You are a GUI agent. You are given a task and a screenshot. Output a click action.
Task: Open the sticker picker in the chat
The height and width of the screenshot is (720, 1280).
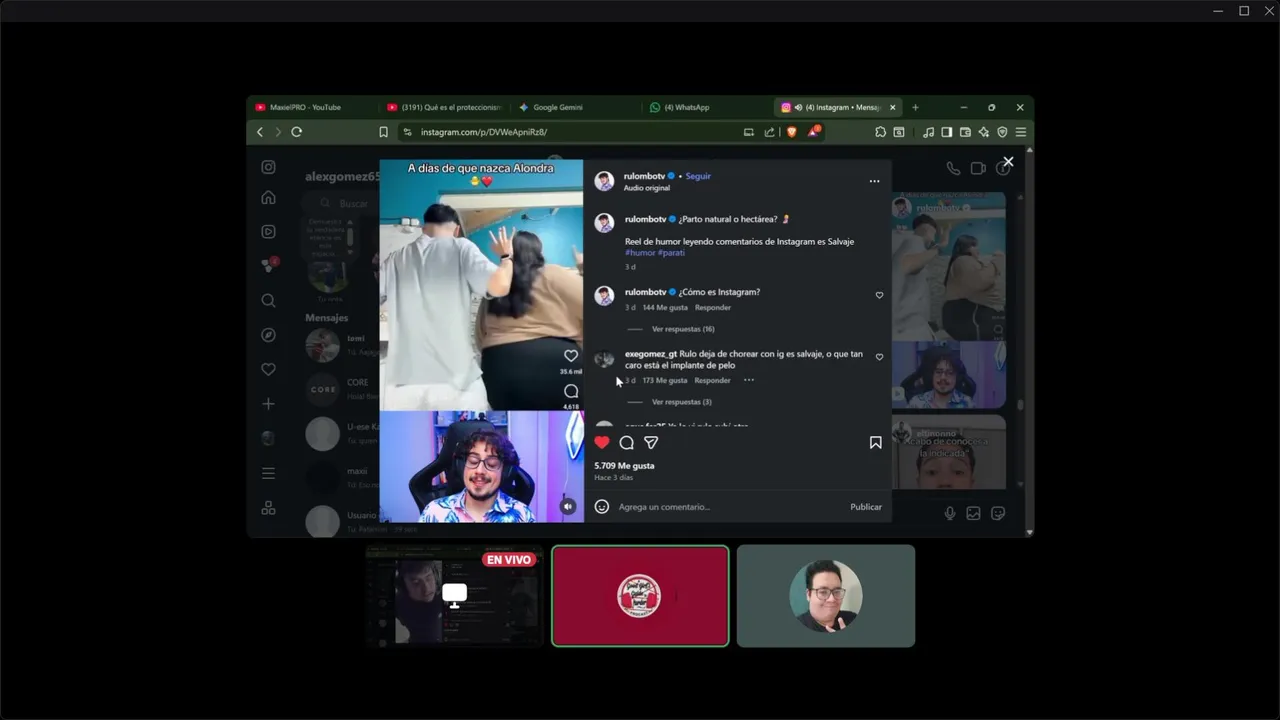[x=997, y=513]
